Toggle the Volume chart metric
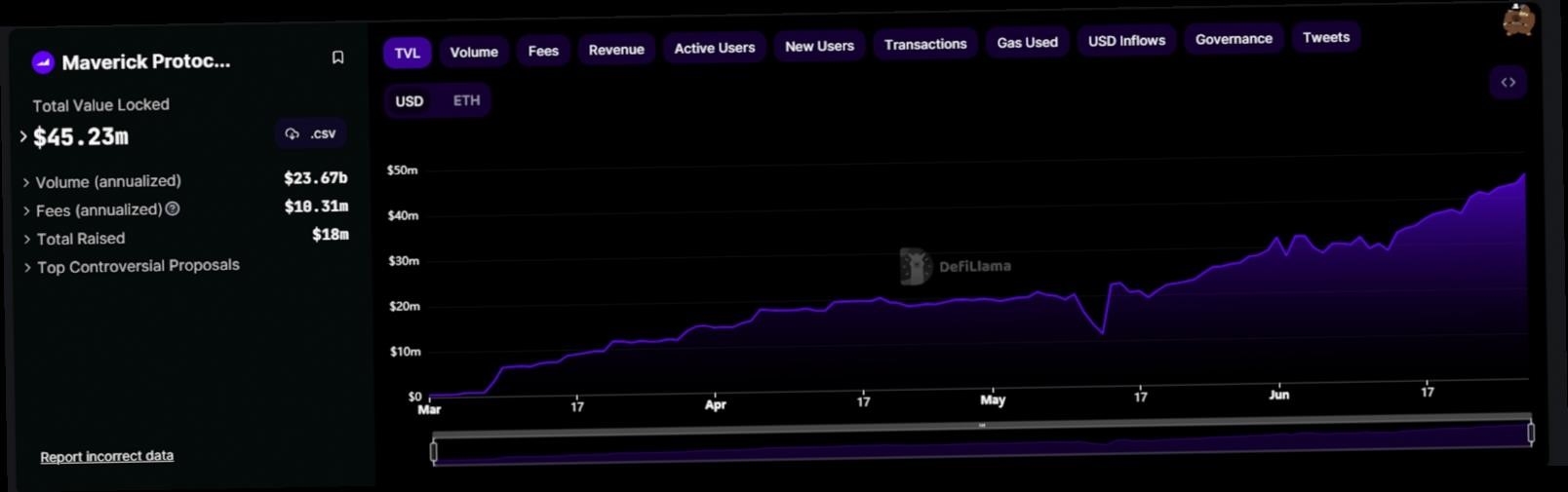This screenshot has width=1568, height=492. click(x=474, y=52)
